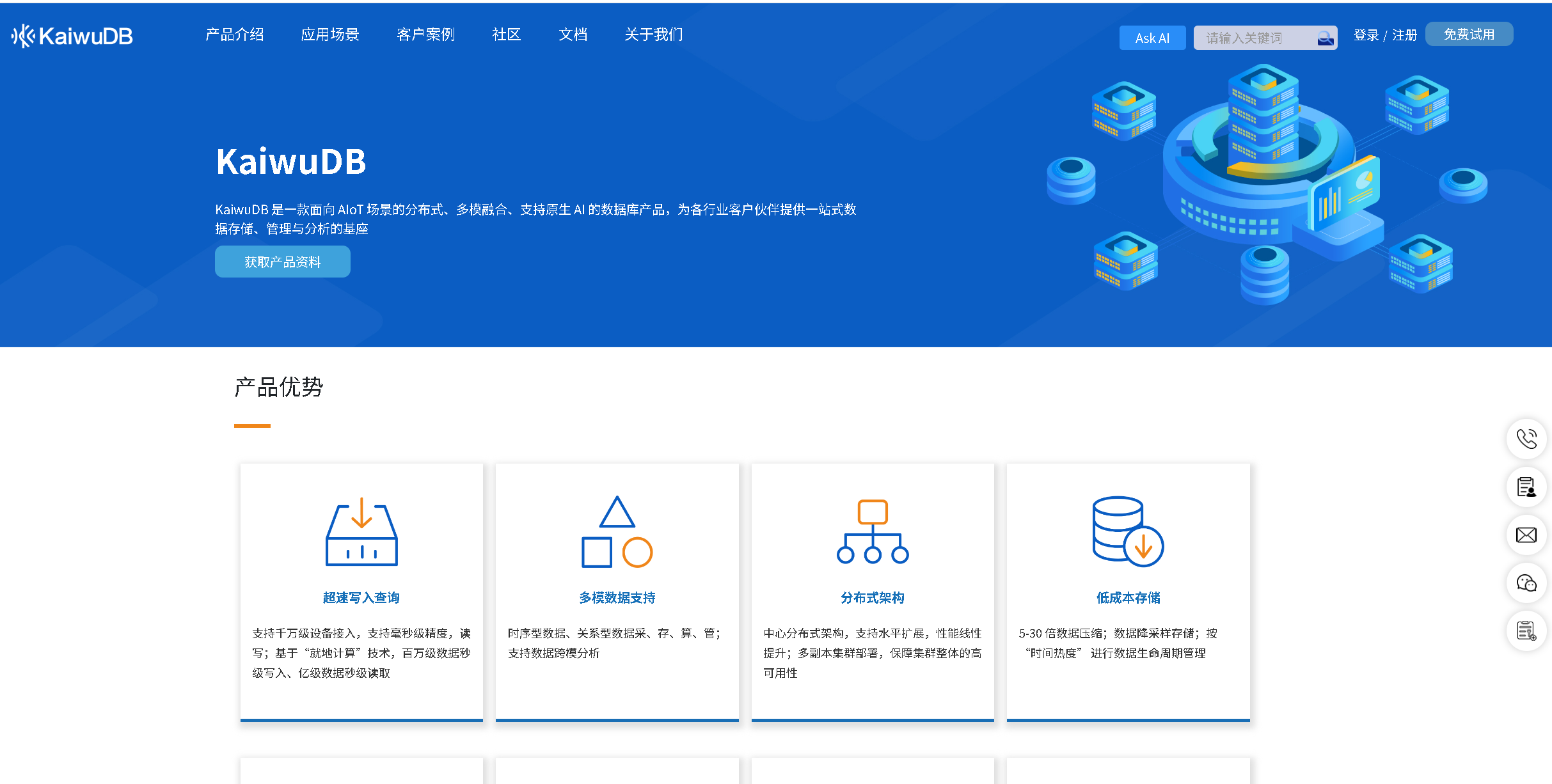Click the 多模数据支持 card title
The width and height of the screenshot is (1552, 784).
tap(617, 598)
